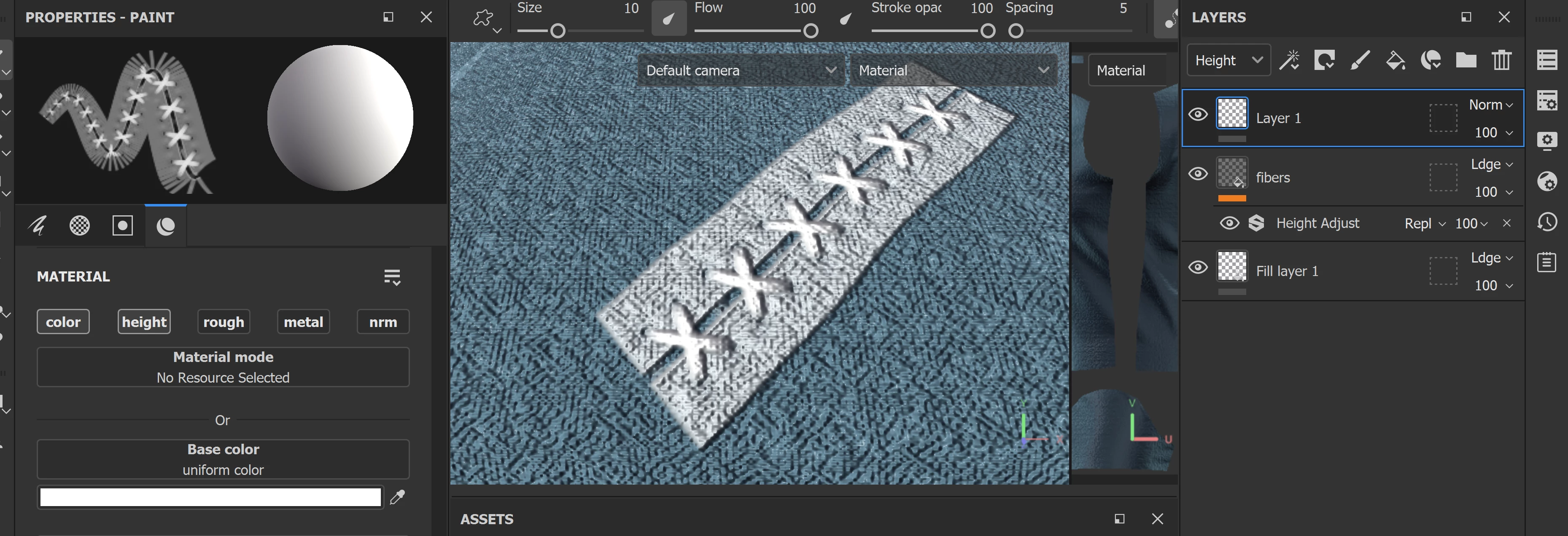Open the History panel clock icon

(x=1546, y=222)
